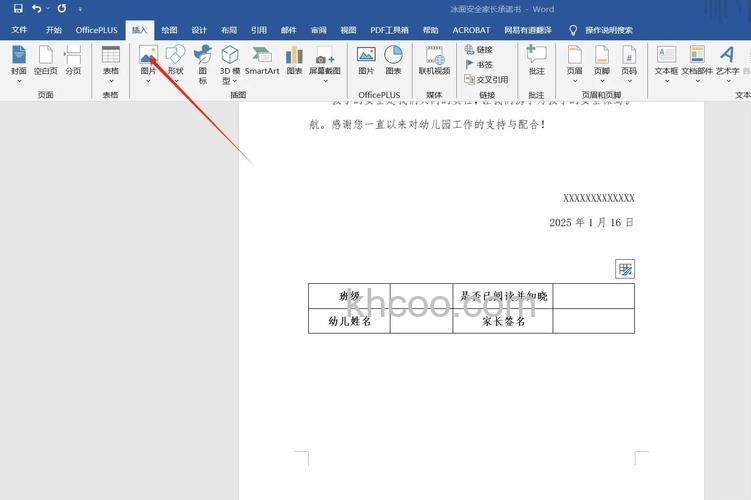Screen dimensions: 751x500
Task: Open the 帮助 tab
Action: 431,30
